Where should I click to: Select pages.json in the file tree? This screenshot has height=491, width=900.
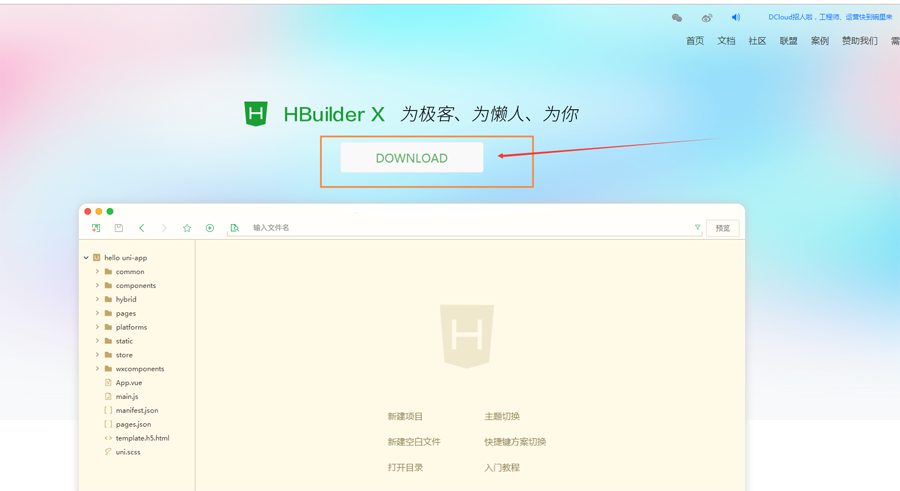(133, 424)
